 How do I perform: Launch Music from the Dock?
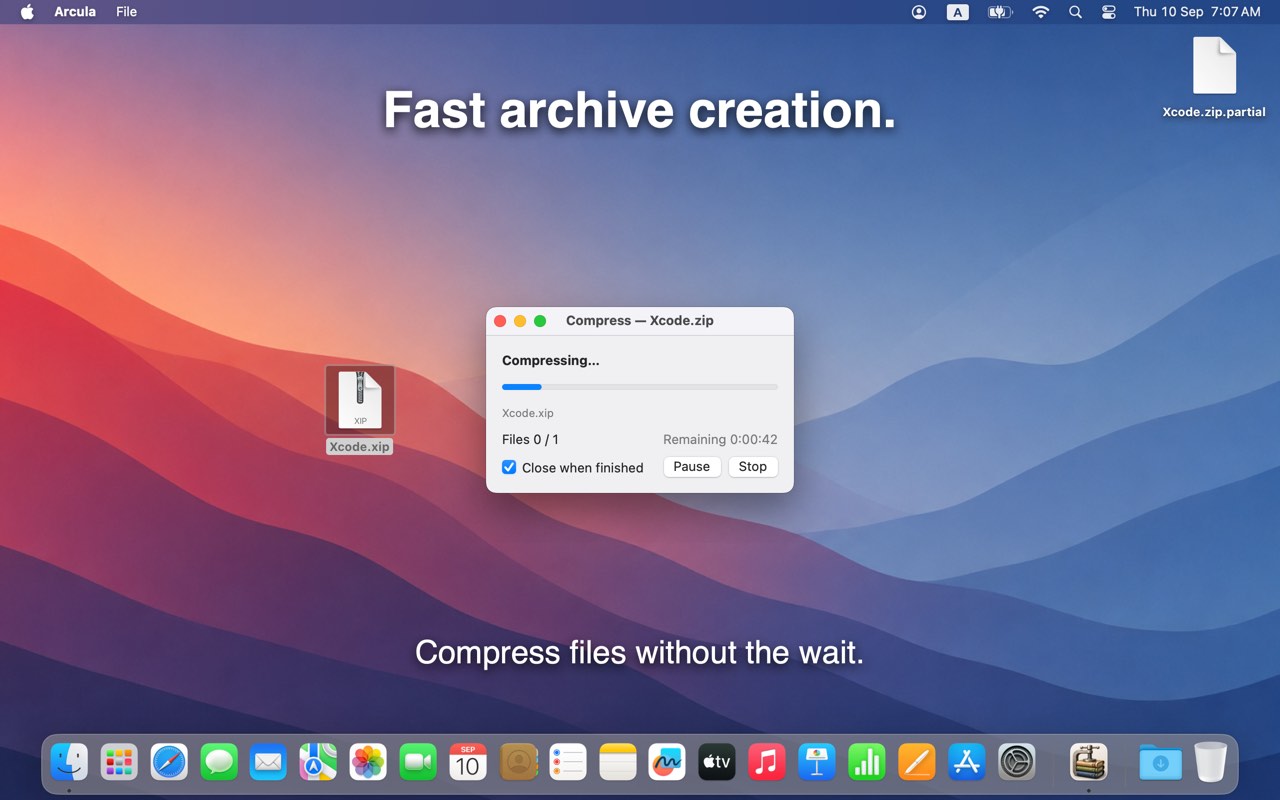click(767, 763)
